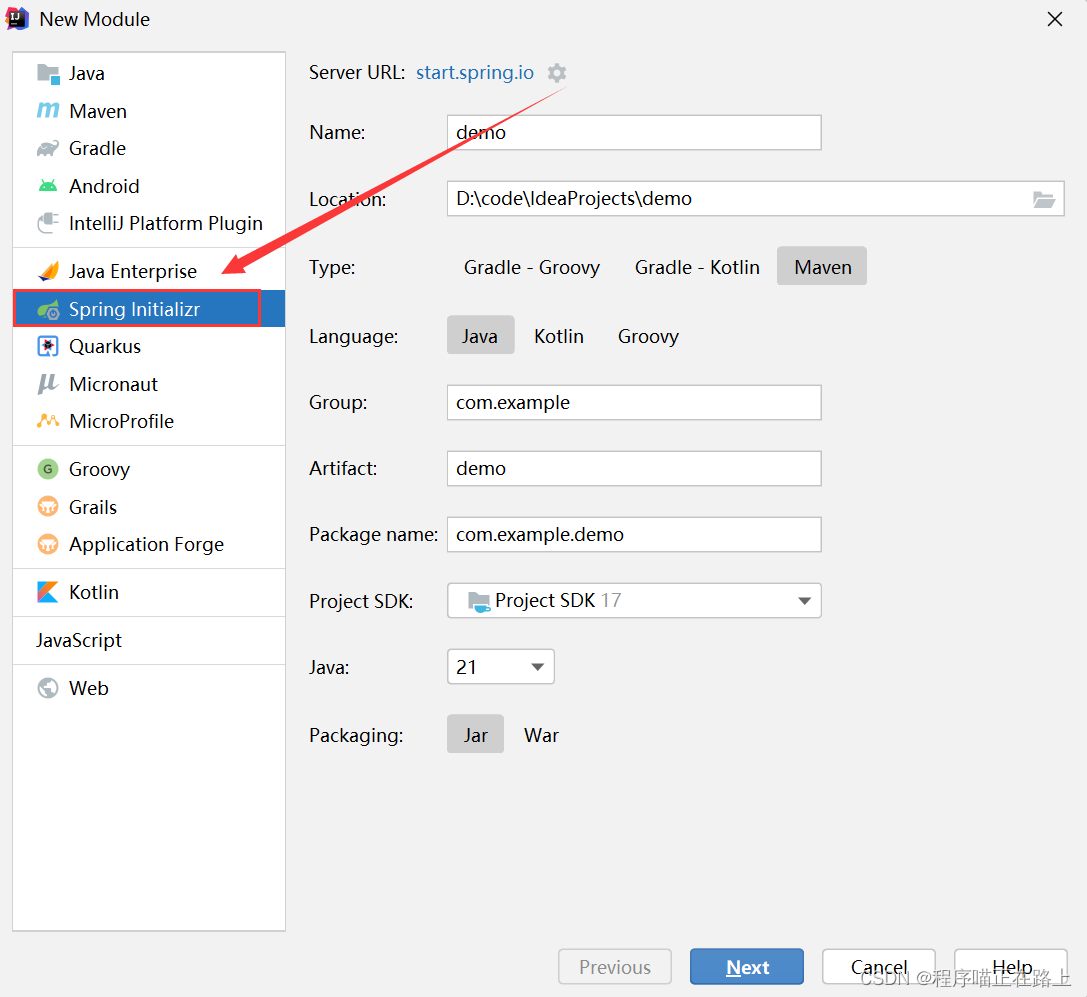Set language to Kotlin
The width and height of the screenshot is (1087, 997).
pyautogui.click(x=558, y=336)
